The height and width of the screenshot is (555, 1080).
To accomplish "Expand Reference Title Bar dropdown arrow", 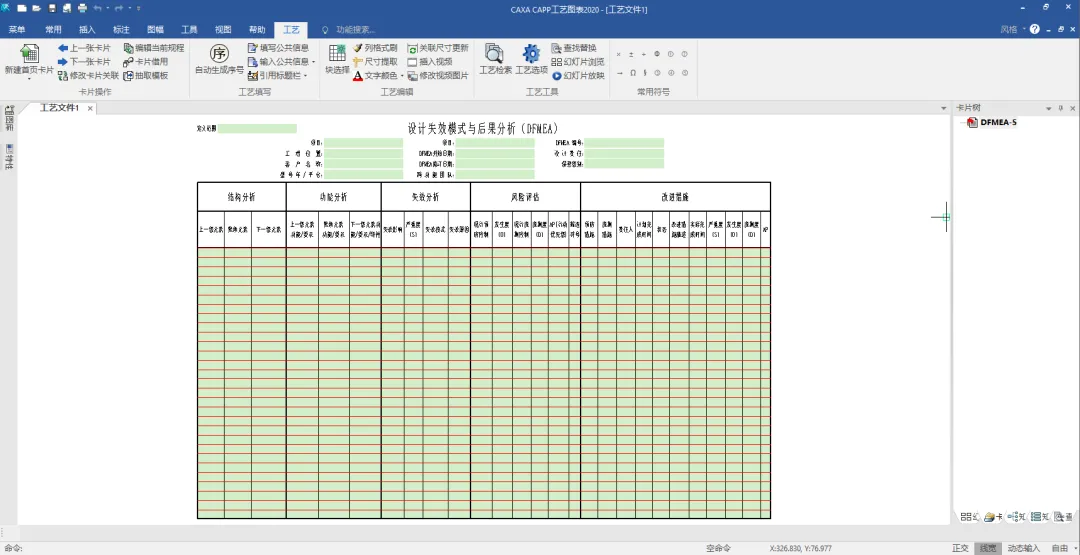I will (305, 76).
